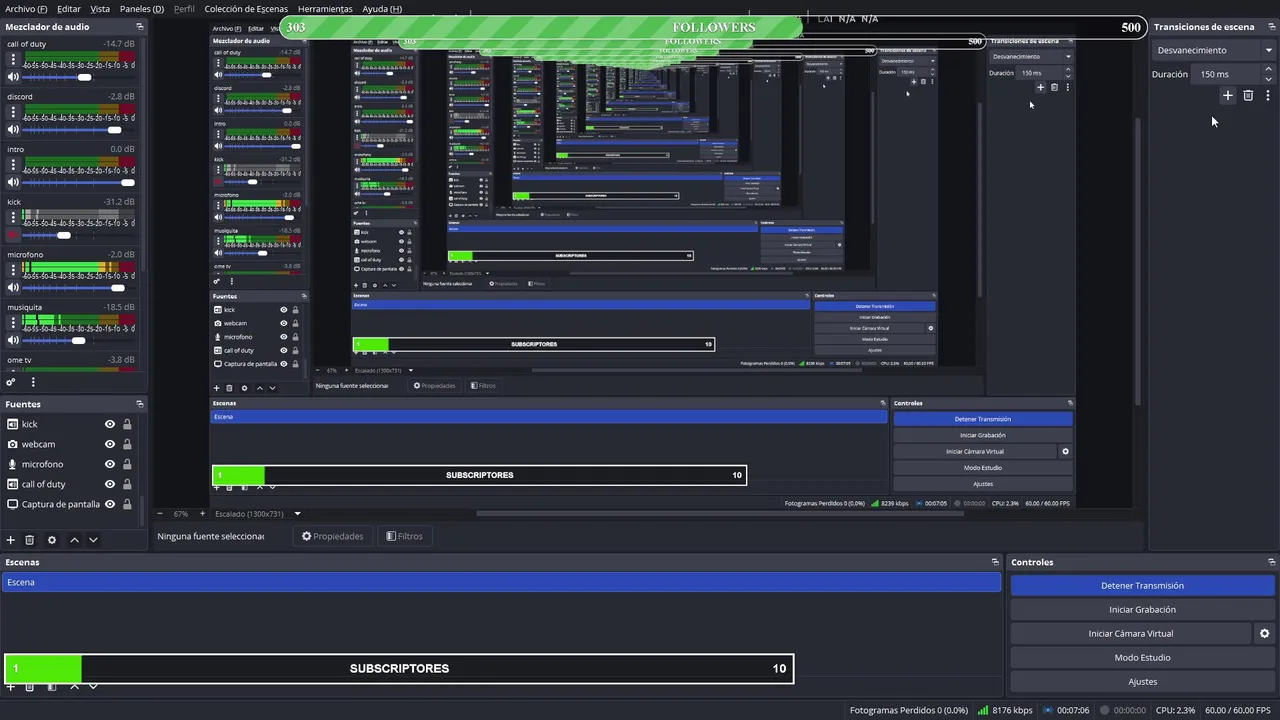Open discord audio options menu
This screenshot has width=1280, height=720.
point(13,112)
